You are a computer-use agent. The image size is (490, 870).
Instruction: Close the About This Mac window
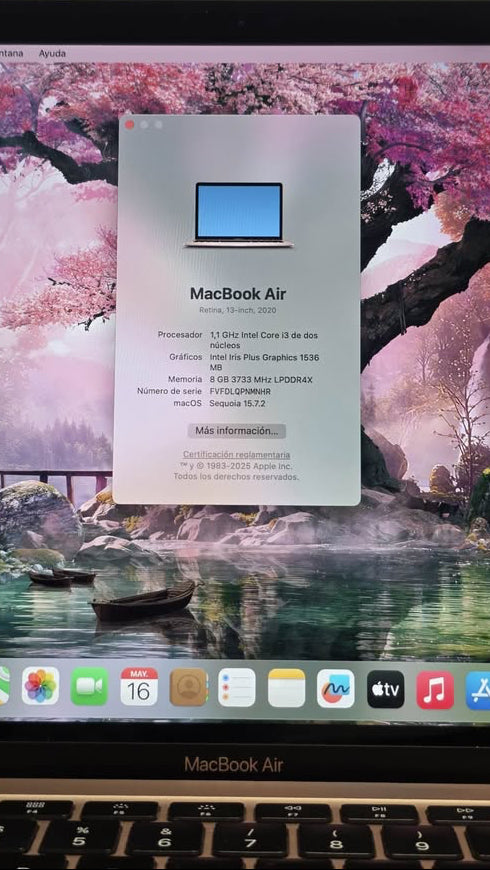tap(130, 125)
